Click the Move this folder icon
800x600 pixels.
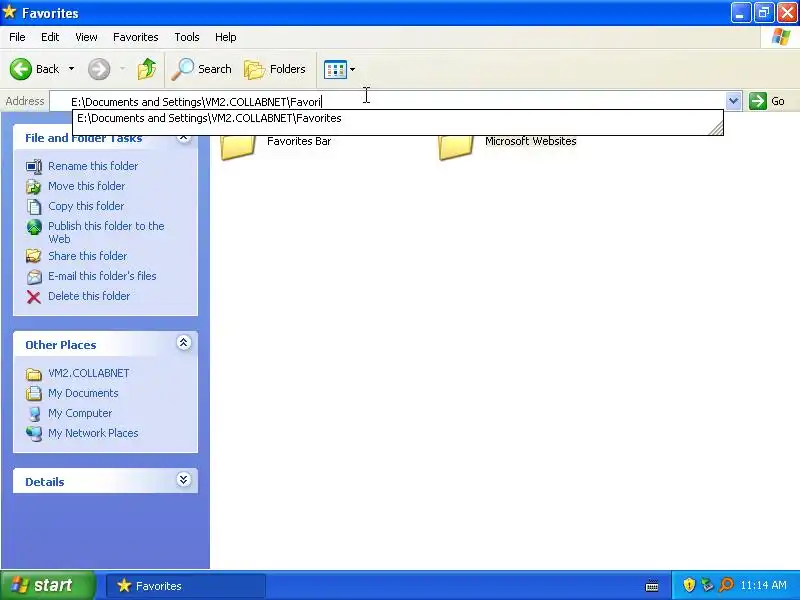point(34,187)
